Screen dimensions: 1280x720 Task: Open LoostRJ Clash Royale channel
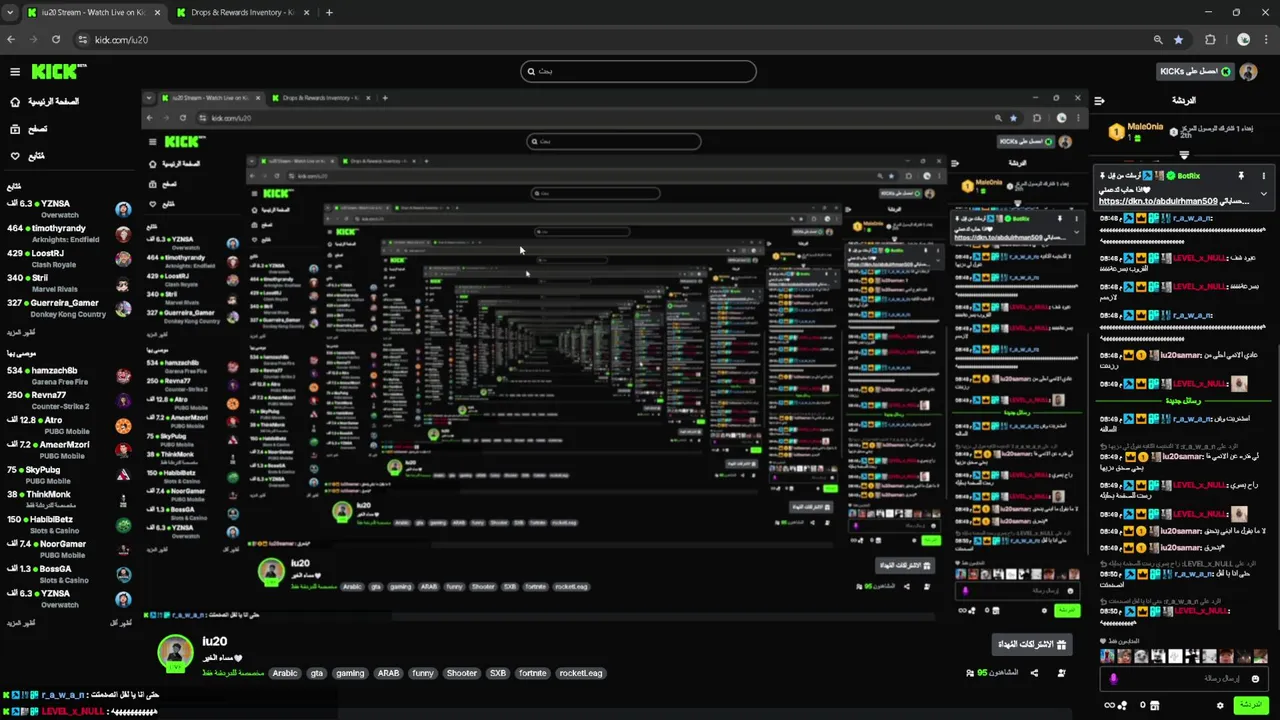(x=68, y=259)
